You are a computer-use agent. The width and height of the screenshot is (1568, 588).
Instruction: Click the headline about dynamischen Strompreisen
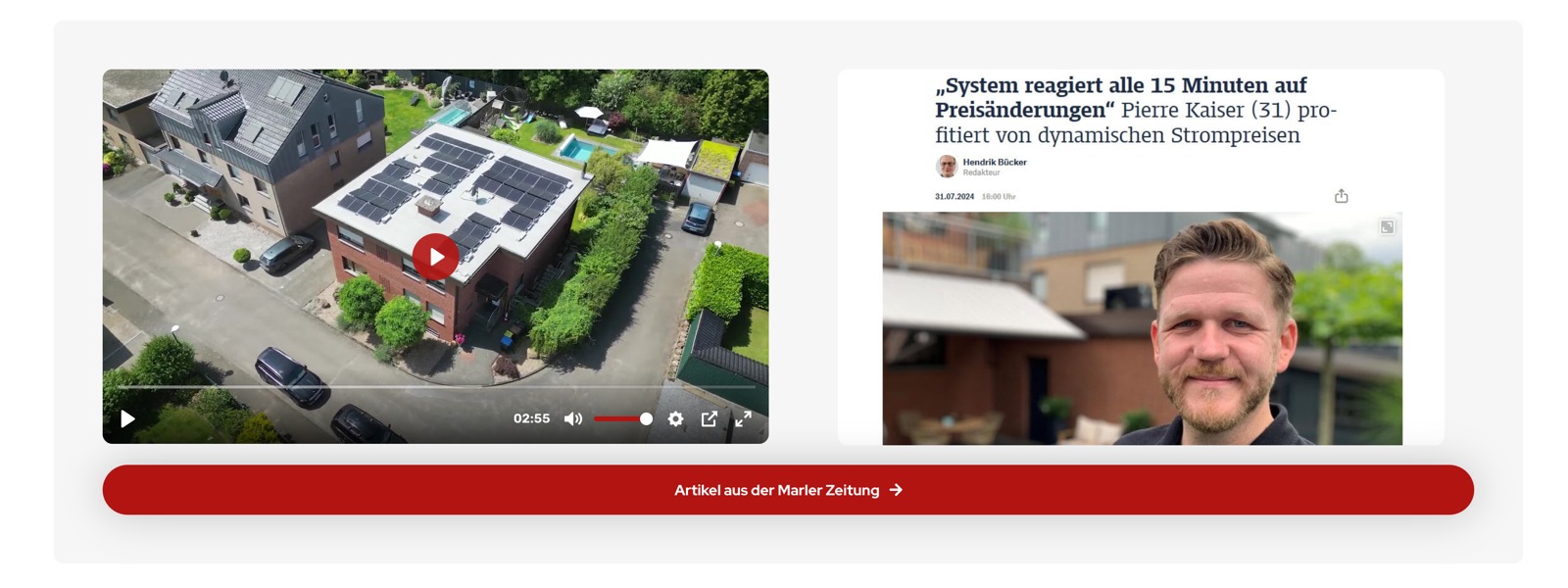tap(1135, 110)
